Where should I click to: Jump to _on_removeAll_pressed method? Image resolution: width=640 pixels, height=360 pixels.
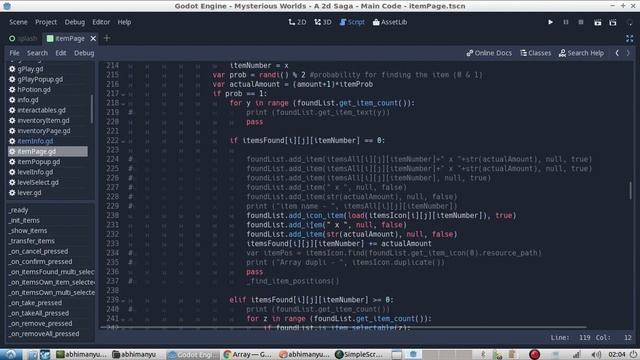click(44, 334)
